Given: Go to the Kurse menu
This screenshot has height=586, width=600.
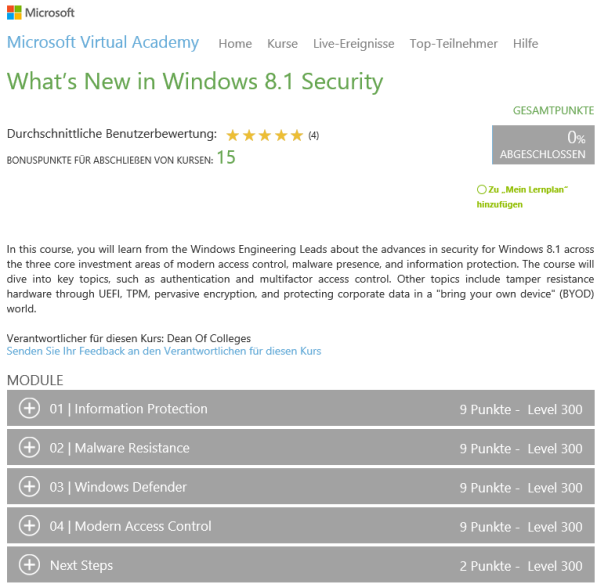Looking at the screenshot, I should (282, 44).
